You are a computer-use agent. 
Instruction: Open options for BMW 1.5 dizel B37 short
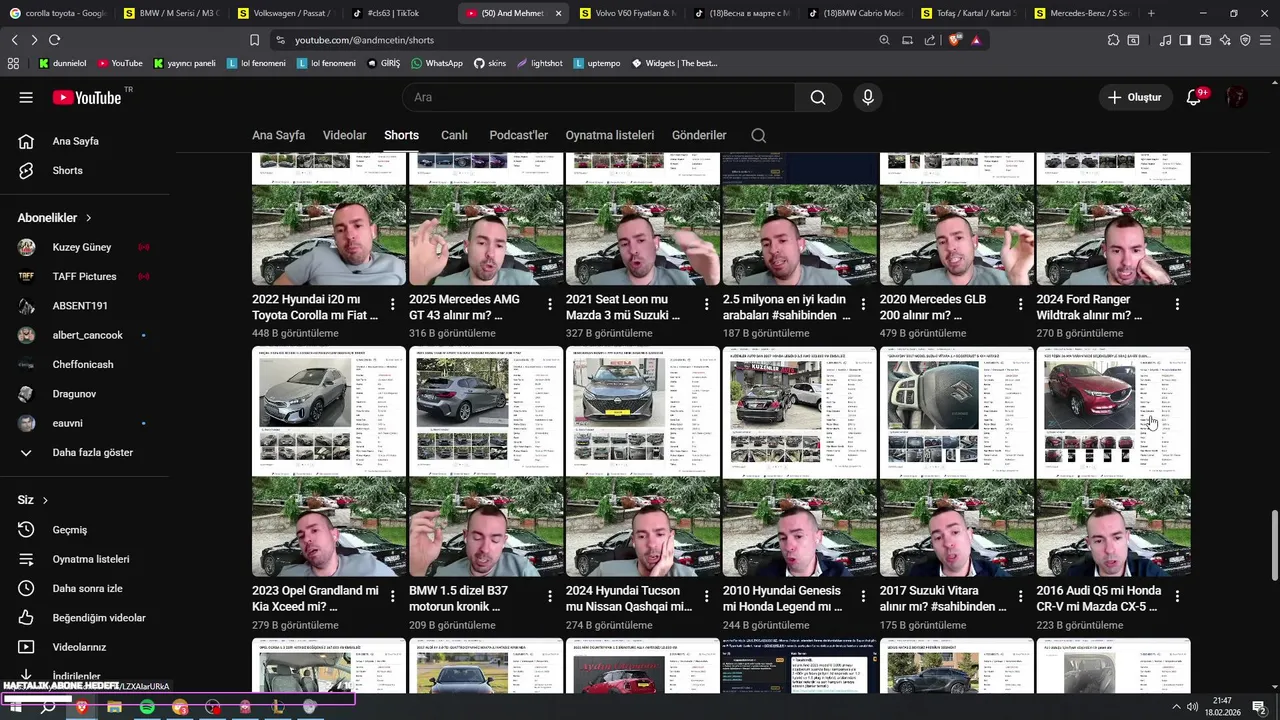(x=549, y=595)
